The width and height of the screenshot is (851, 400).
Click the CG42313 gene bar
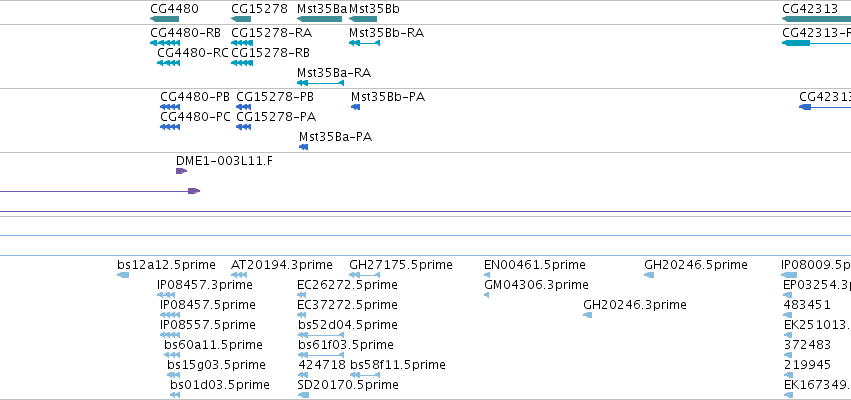pos(816,19)
